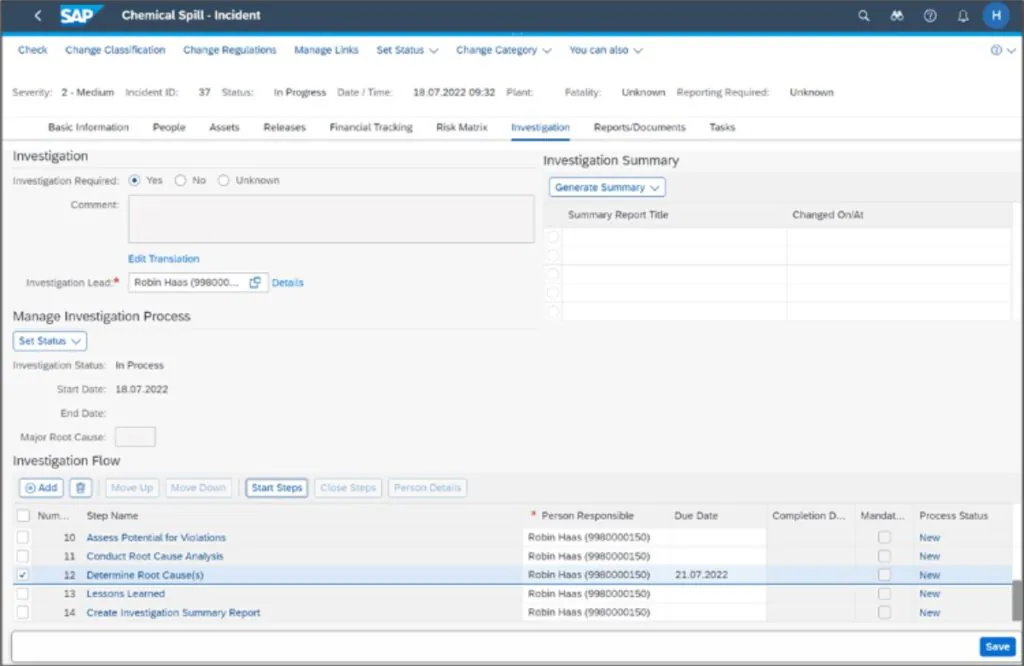
Task: Open Create Investigation Summary Report step
Action: pos(173,612)
